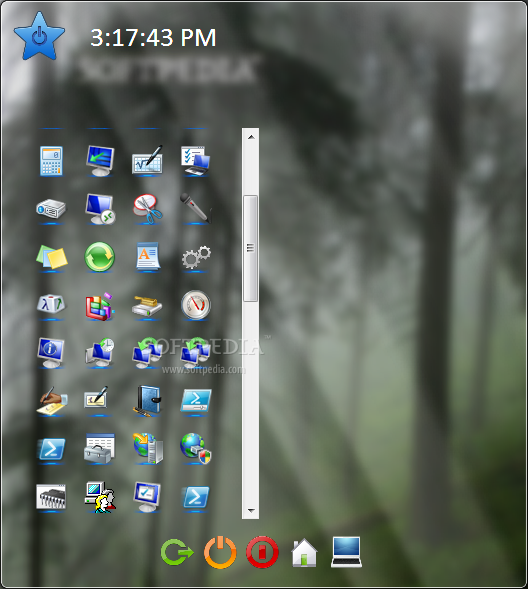Open System Information monitor icon

tap(51, 352)
